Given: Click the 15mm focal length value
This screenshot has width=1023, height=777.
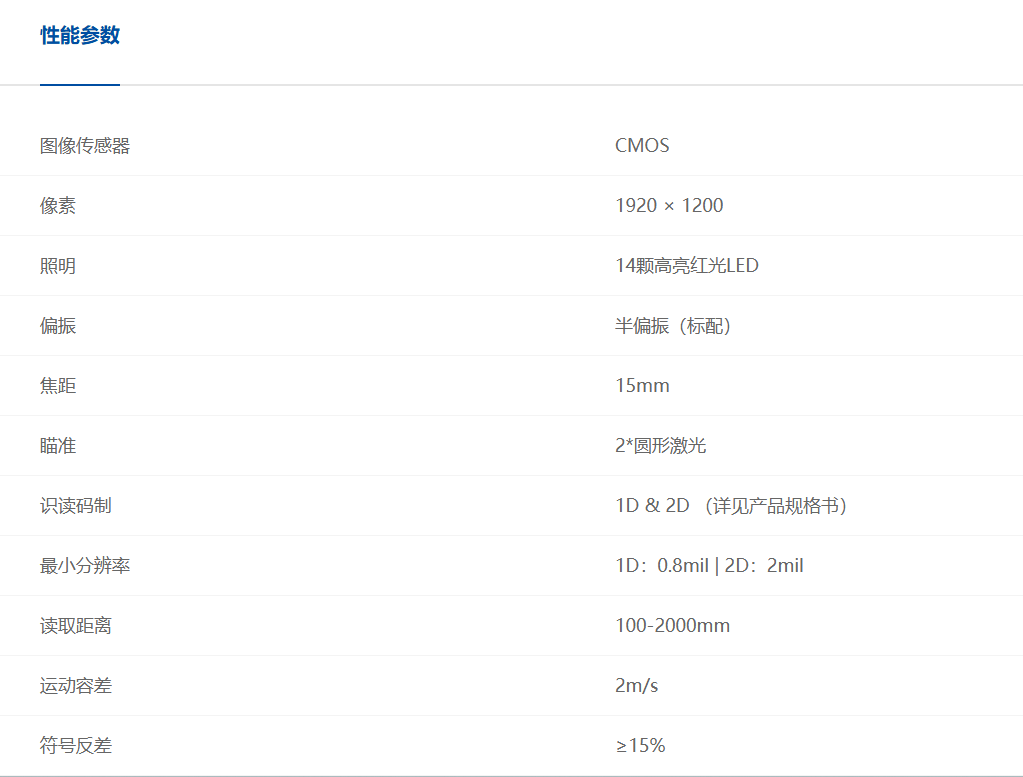Looking at the screenshot, I should (x=642, y=386).
